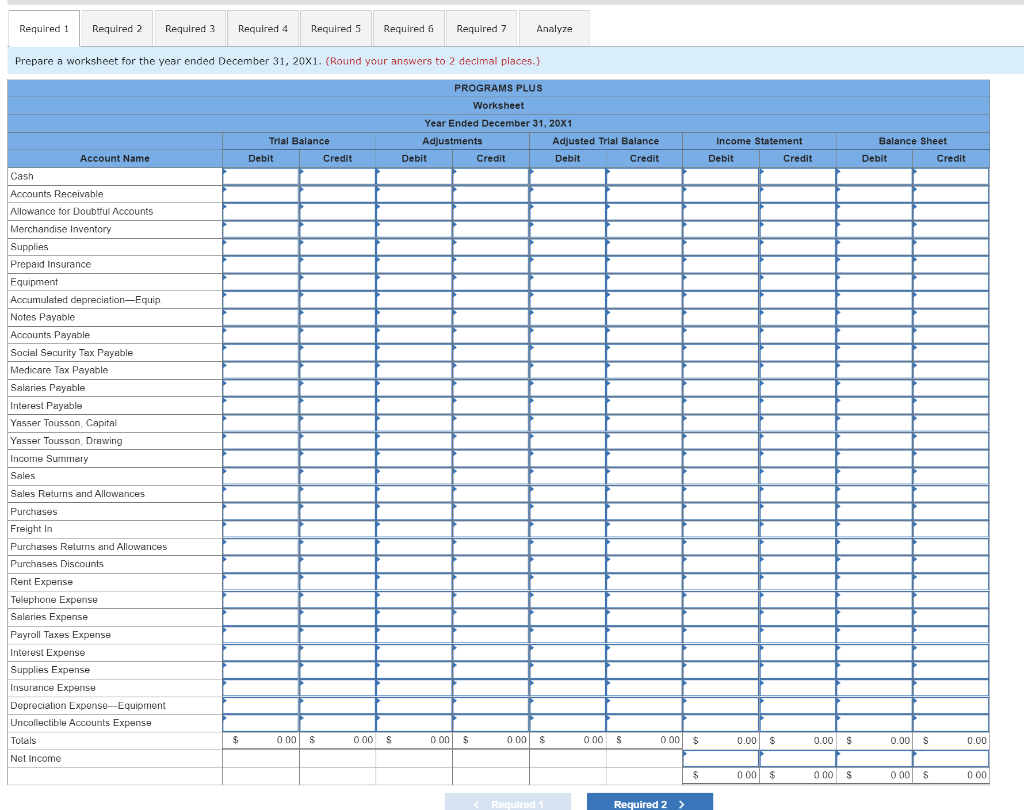
Task: Click the Totals row label
Action: click(x=24, y=741)
